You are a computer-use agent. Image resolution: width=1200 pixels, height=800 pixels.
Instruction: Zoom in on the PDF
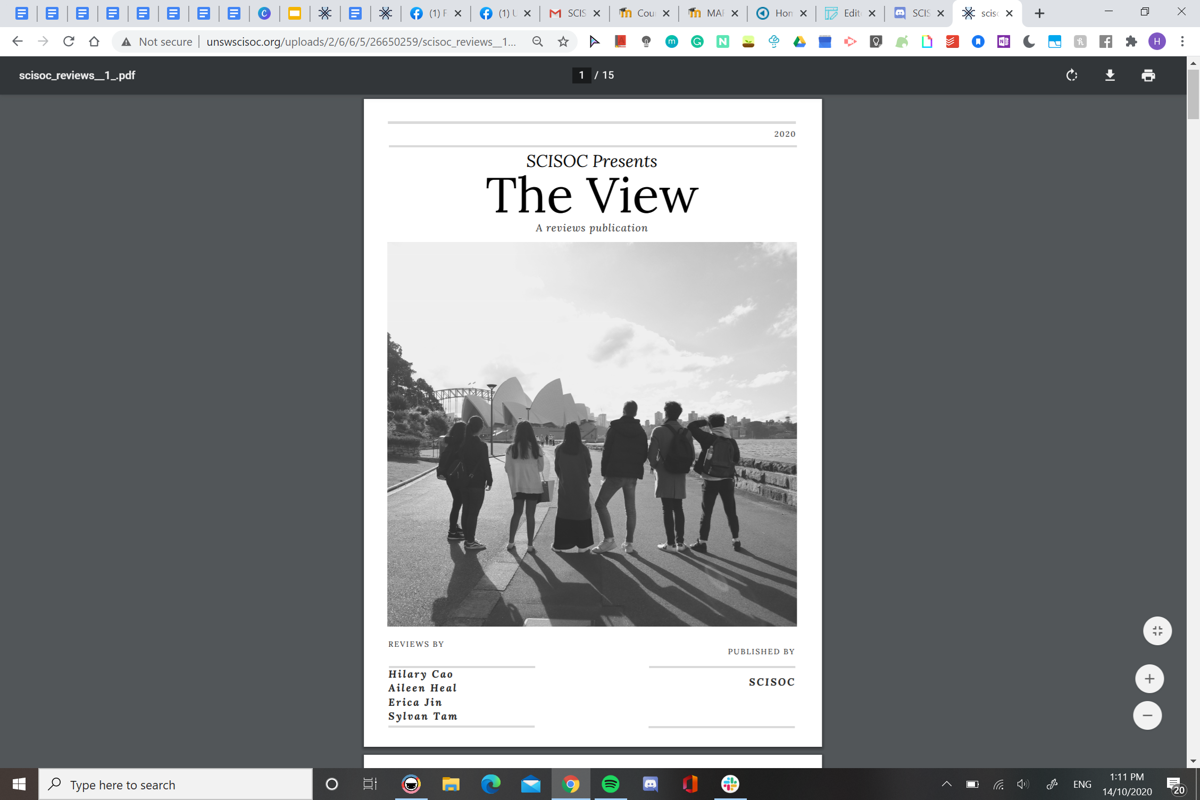(x=1149, y=679)
